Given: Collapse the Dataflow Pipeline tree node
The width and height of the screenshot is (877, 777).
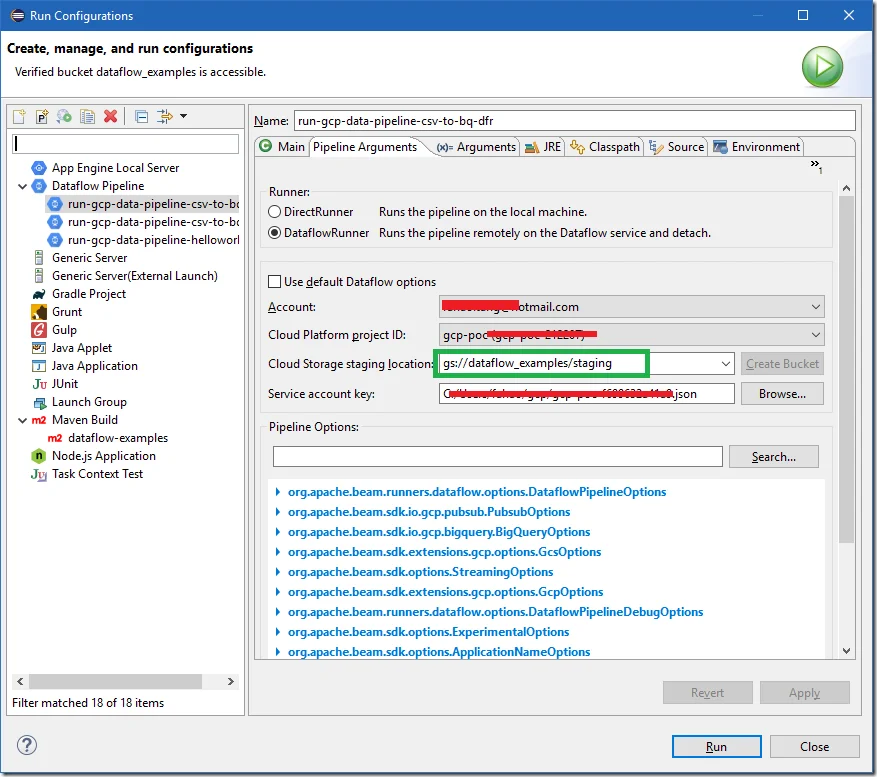Looking at the screenshot, I should point(23,186).
